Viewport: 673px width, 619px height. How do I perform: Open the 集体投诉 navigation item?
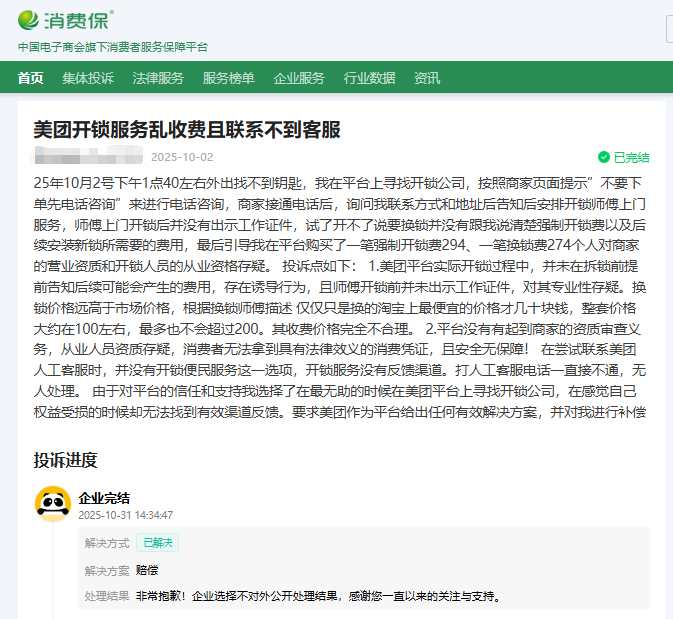[x=88, y=78]
